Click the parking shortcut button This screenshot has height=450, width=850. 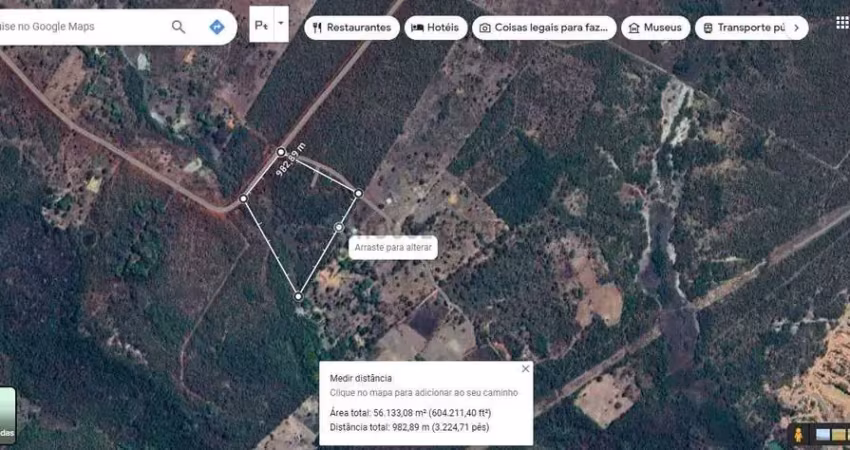262,24
